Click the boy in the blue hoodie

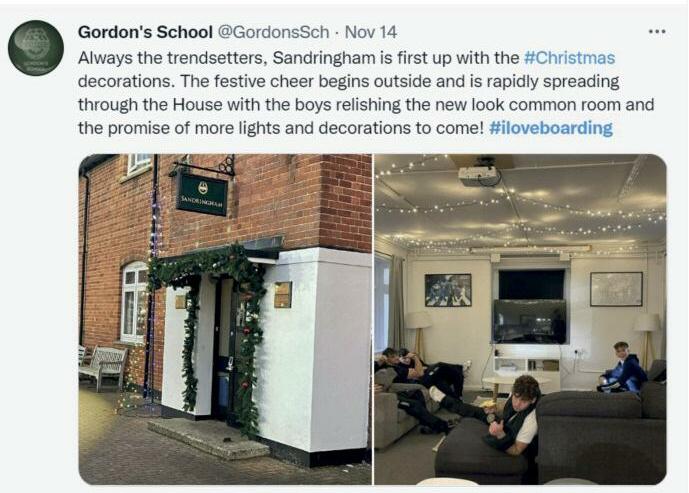coord(622,367)
